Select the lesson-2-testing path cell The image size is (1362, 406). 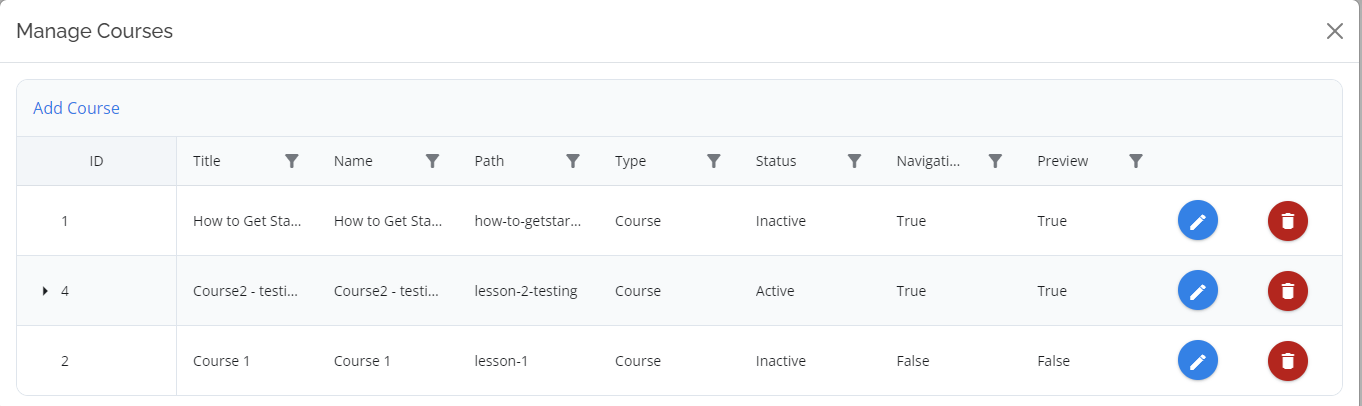536,291
